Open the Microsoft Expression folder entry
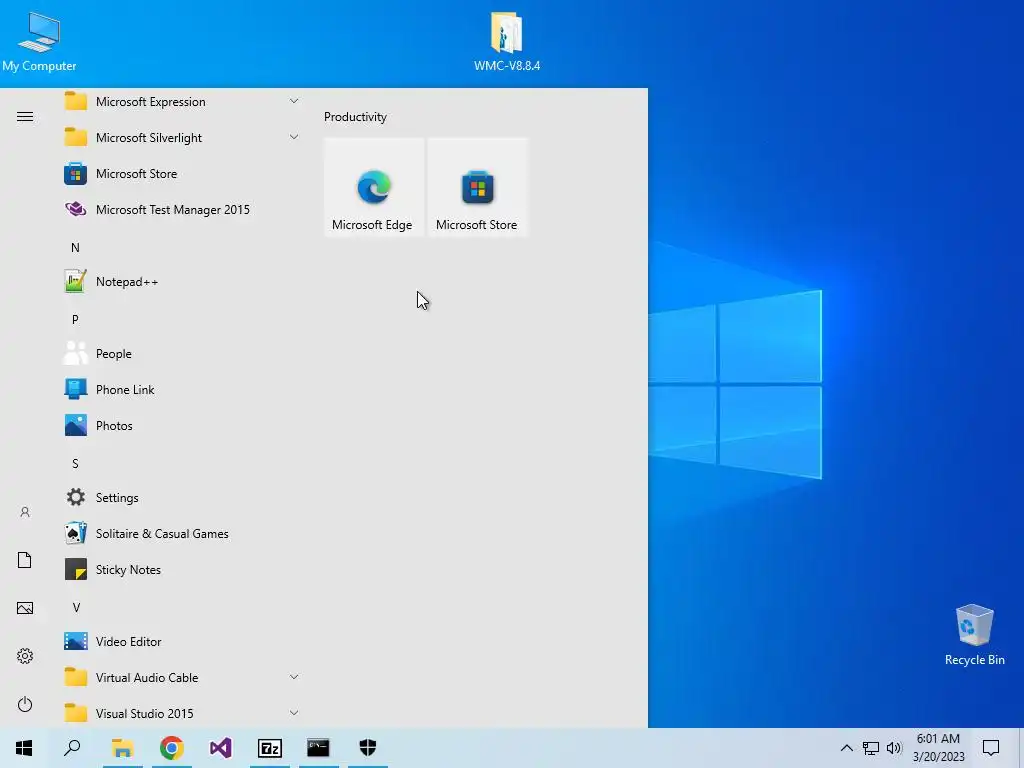1024x768 pixels. 182,101
